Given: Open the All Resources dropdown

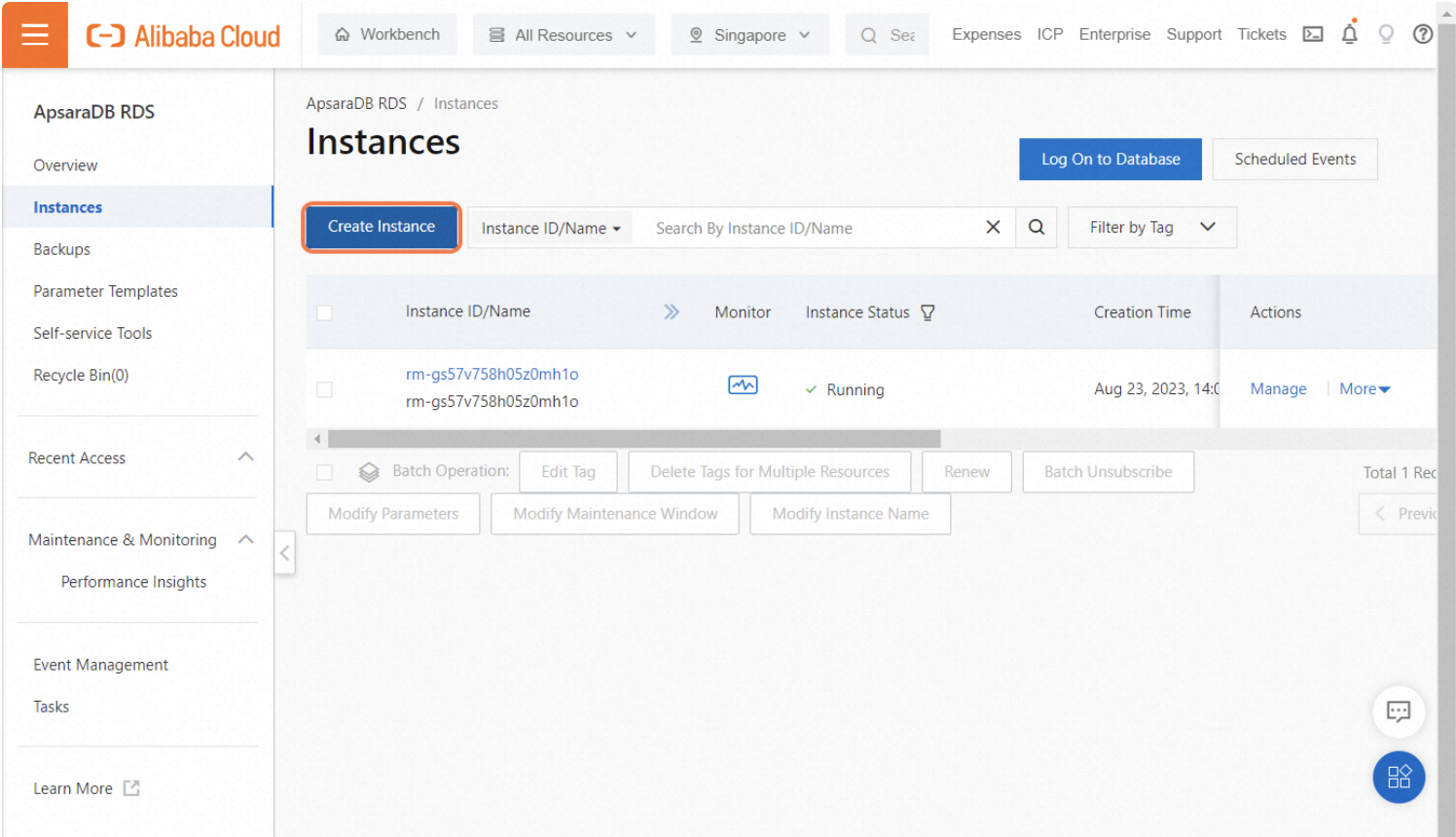Looking at the screenshot, I should click(564, 35).
